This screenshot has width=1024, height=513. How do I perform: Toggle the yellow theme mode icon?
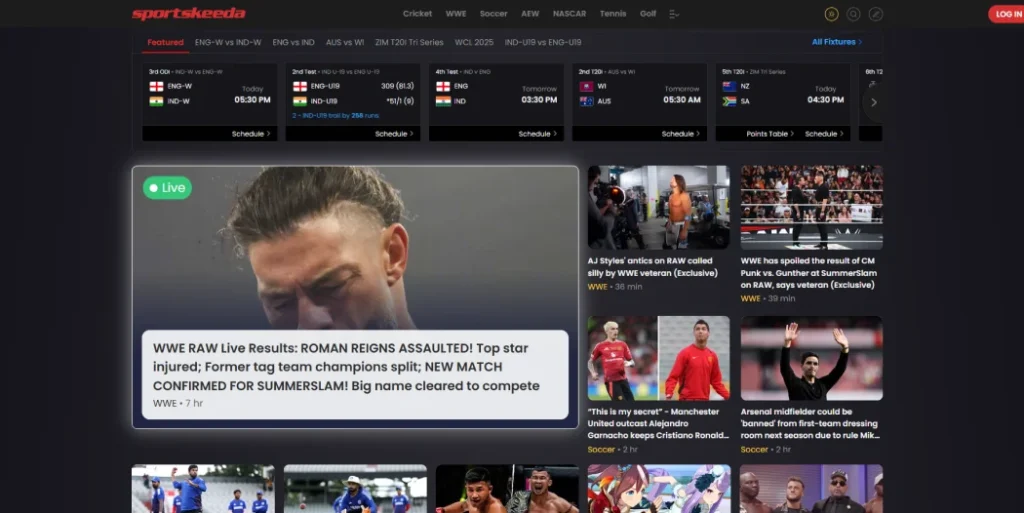831,14
